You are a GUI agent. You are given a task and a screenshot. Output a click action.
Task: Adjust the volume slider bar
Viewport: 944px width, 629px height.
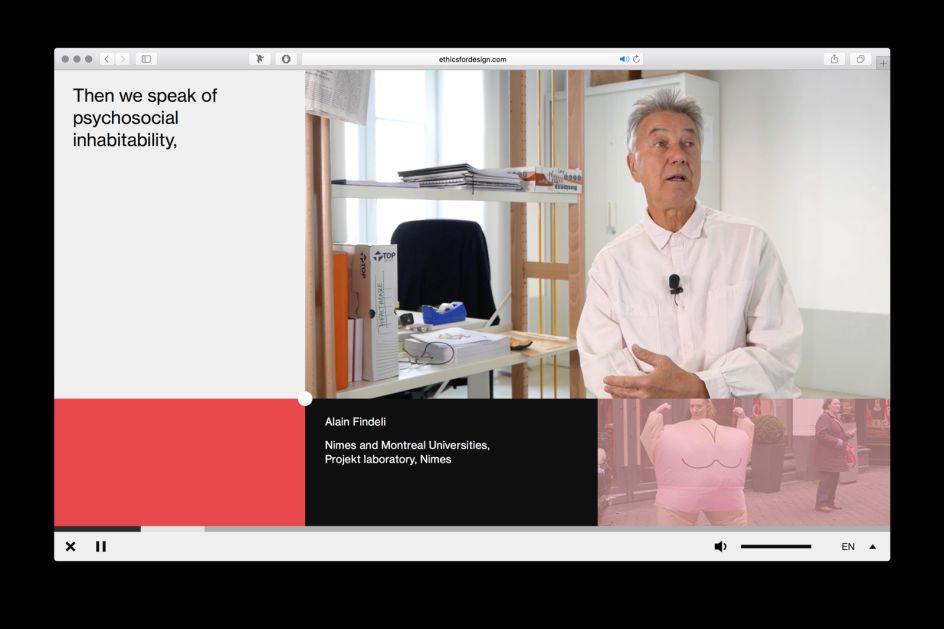pyautogui.click(x=775, y=546)
